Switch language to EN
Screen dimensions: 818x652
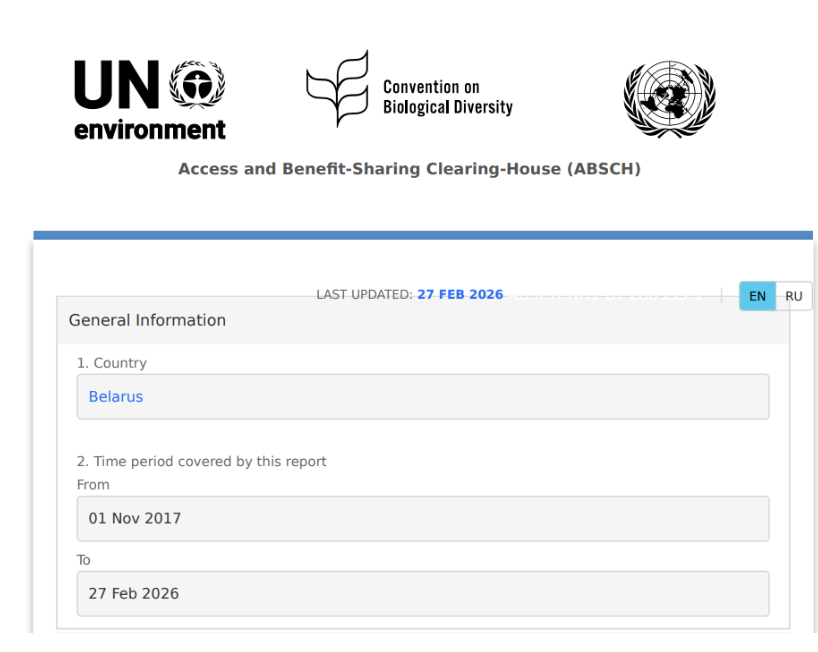pyautogui.click(x=757, y=296)
